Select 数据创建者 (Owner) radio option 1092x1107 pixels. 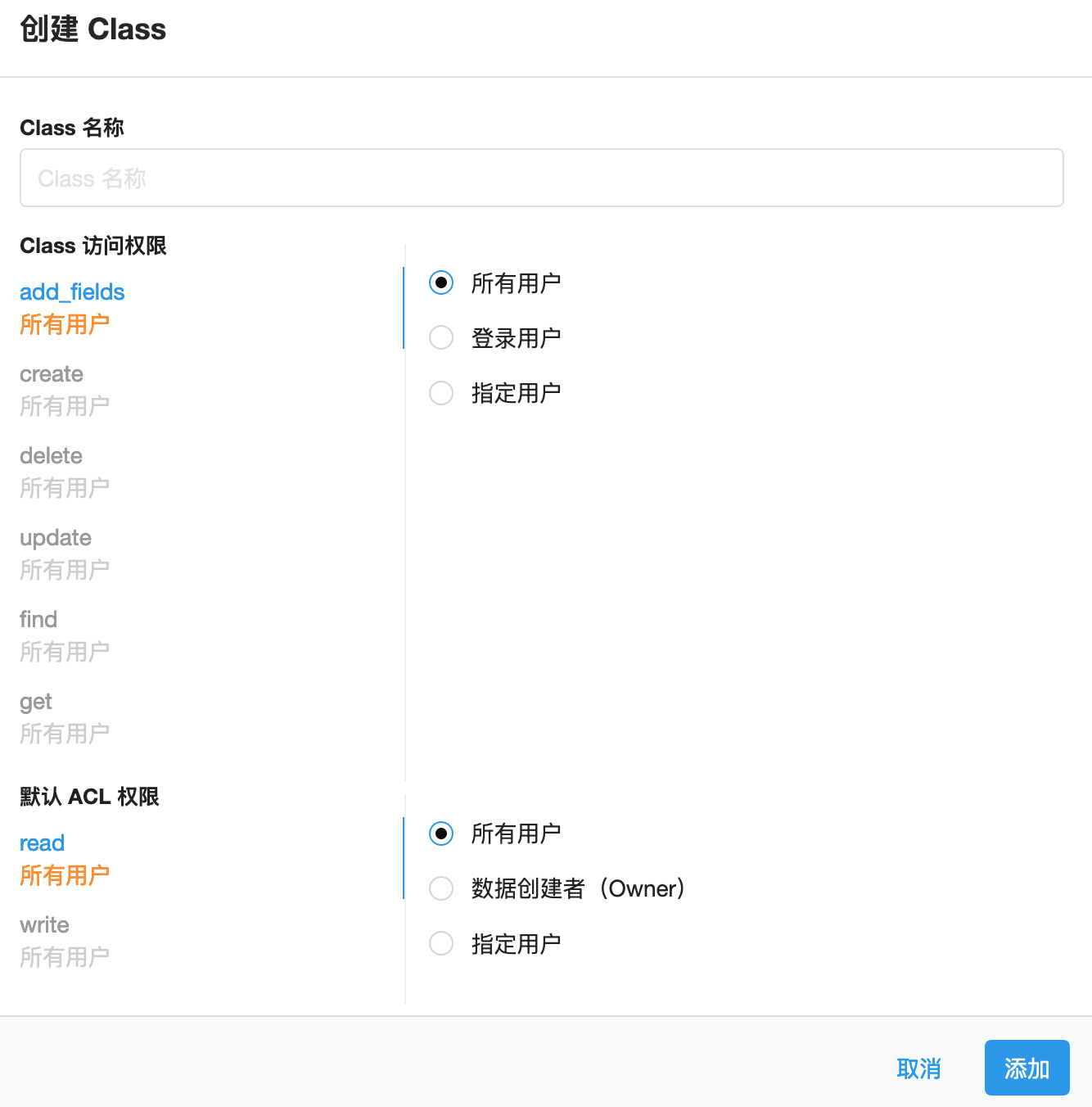click(441, 888)
